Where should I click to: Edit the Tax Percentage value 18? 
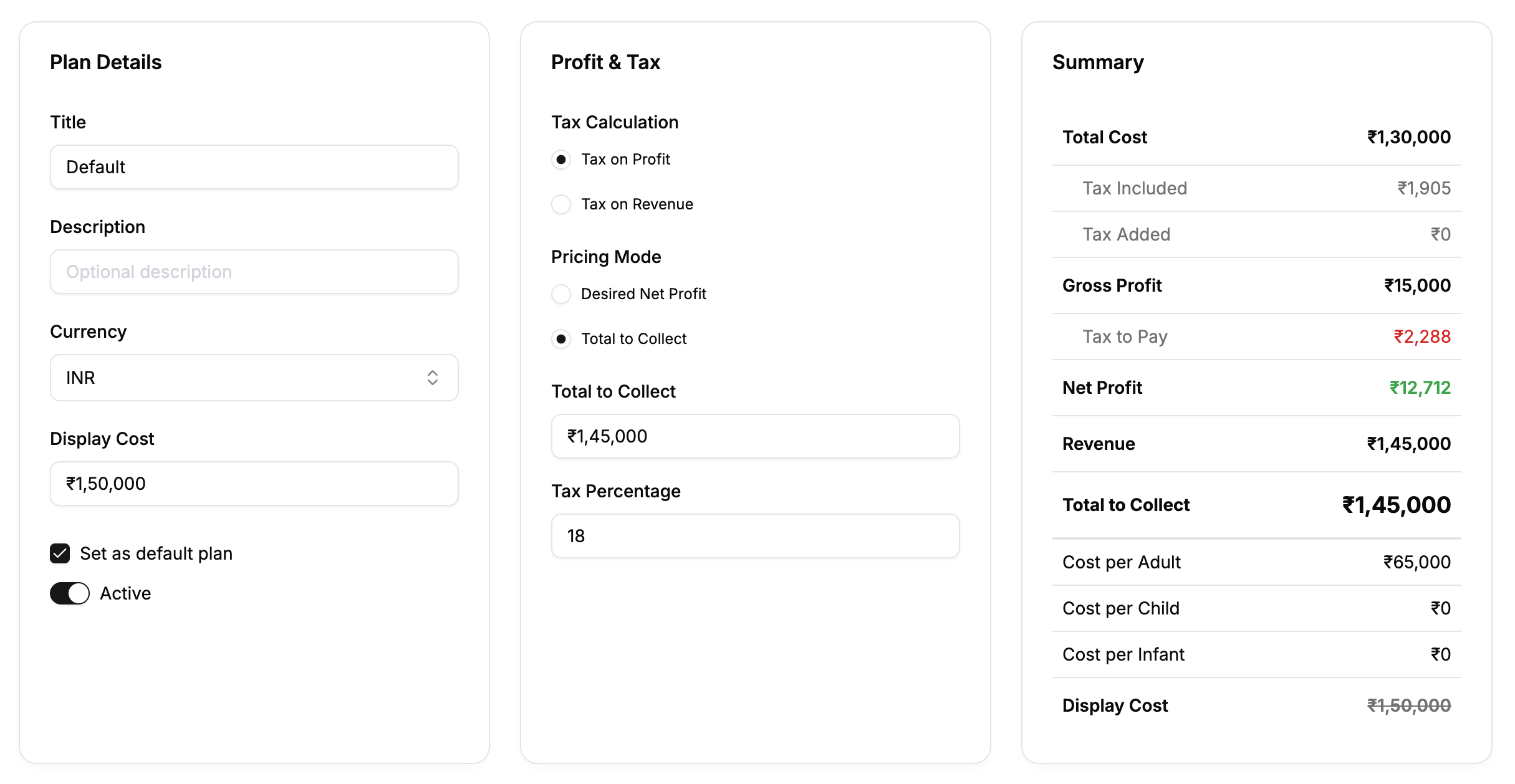click(755, 535)
